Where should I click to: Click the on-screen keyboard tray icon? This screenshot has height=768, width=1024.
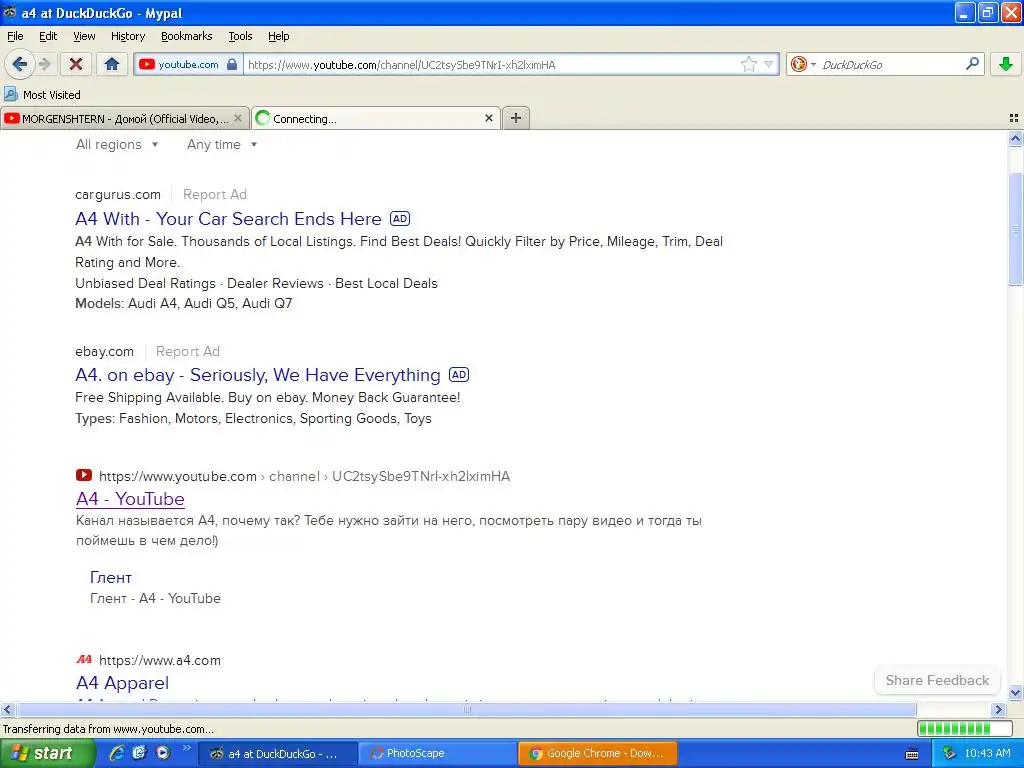click(x=912, y=754)
